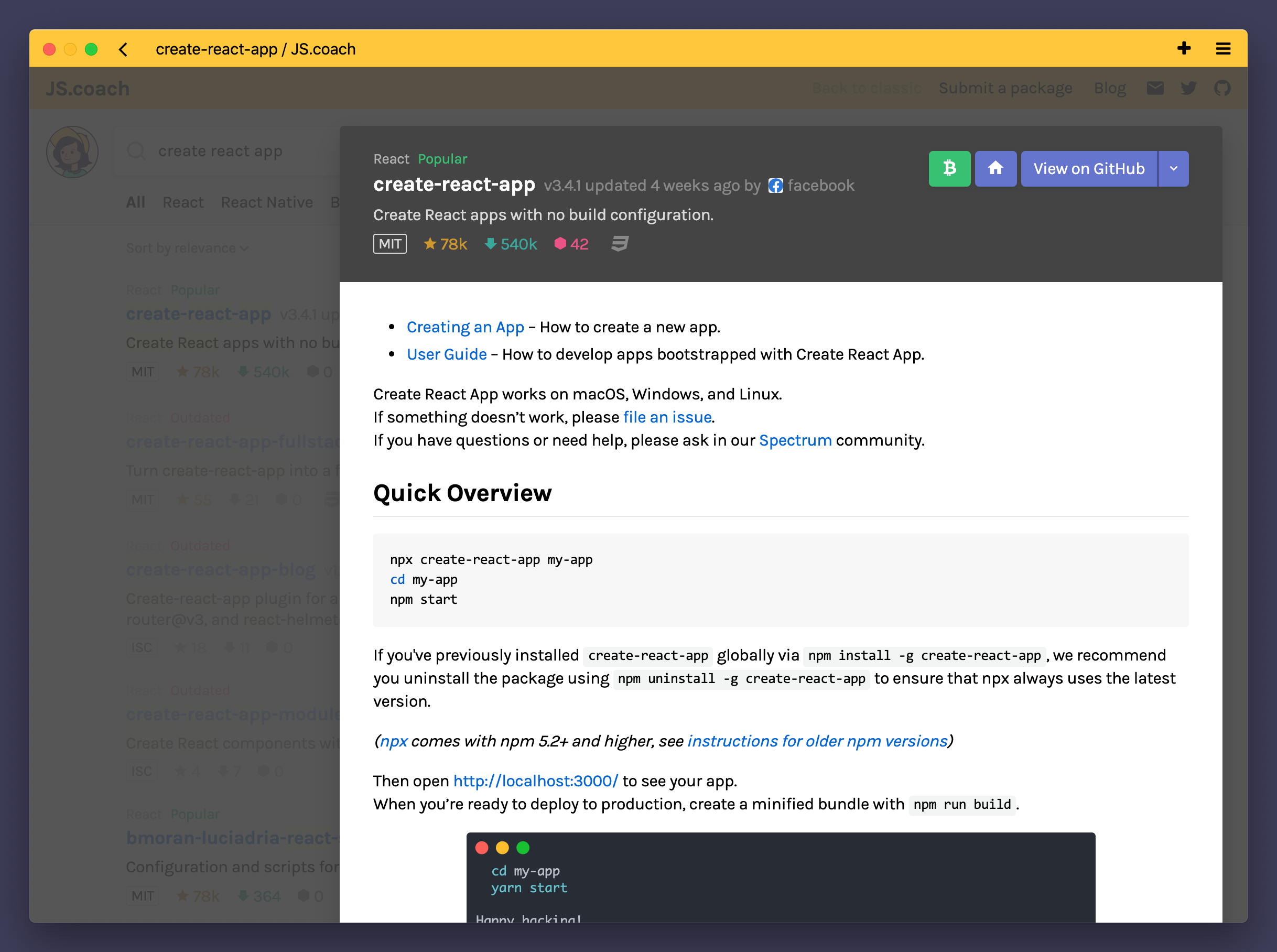Open the Sort by relevance dropdown
The height and width of the screenshot is (952, 1277).
click(187, 248)
